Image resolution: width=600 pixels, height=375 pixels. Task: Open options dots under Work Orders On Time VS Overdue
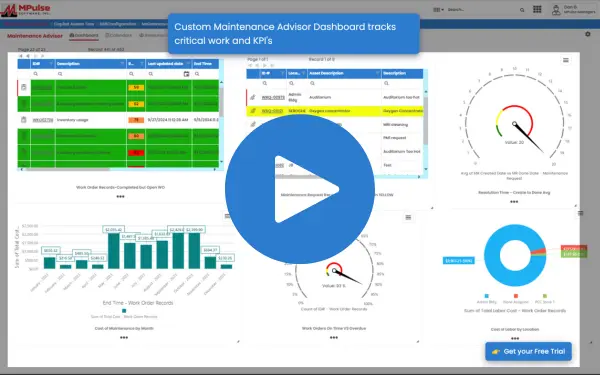tap(334, 338)
